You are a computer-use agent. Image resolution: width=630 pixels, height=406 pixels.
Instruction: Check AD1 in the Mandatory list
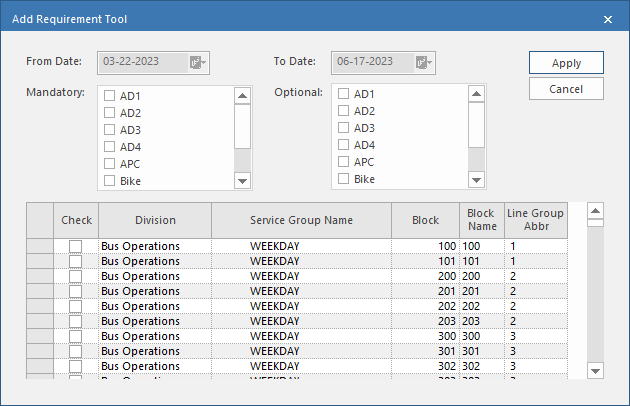point(109,96)
